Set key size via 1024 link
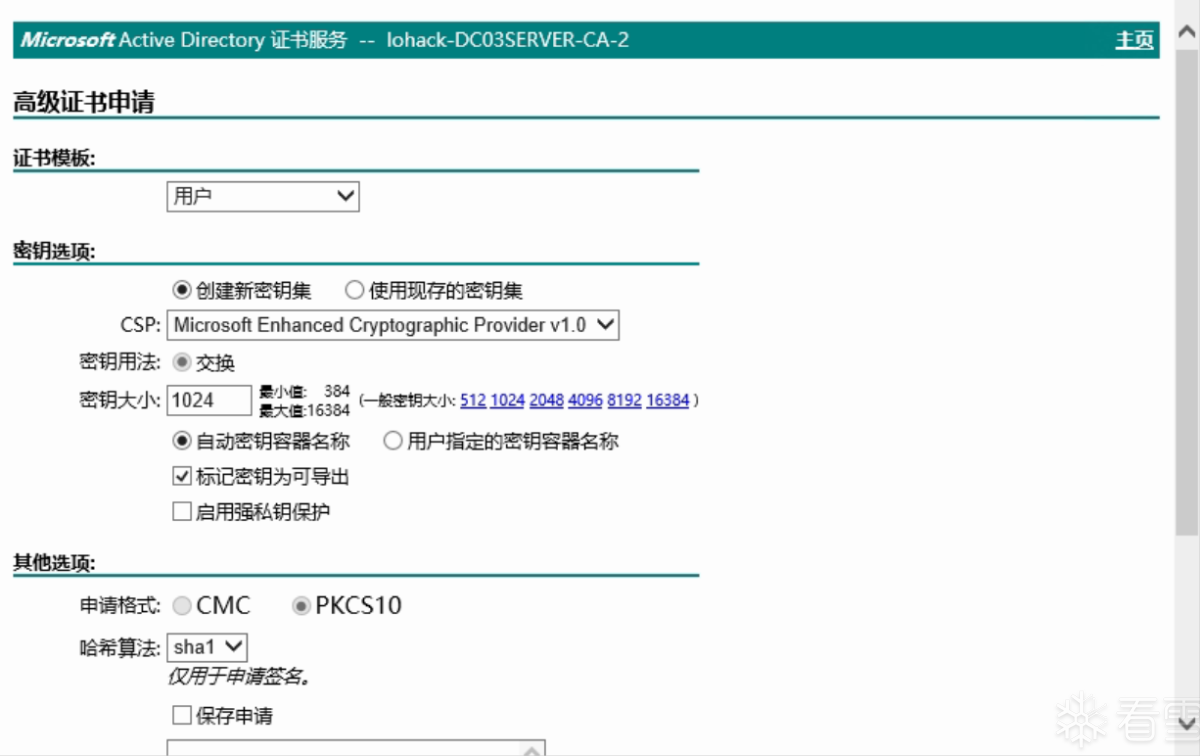Viewport: 1200px width, 756px height. [x=507, y=400]
